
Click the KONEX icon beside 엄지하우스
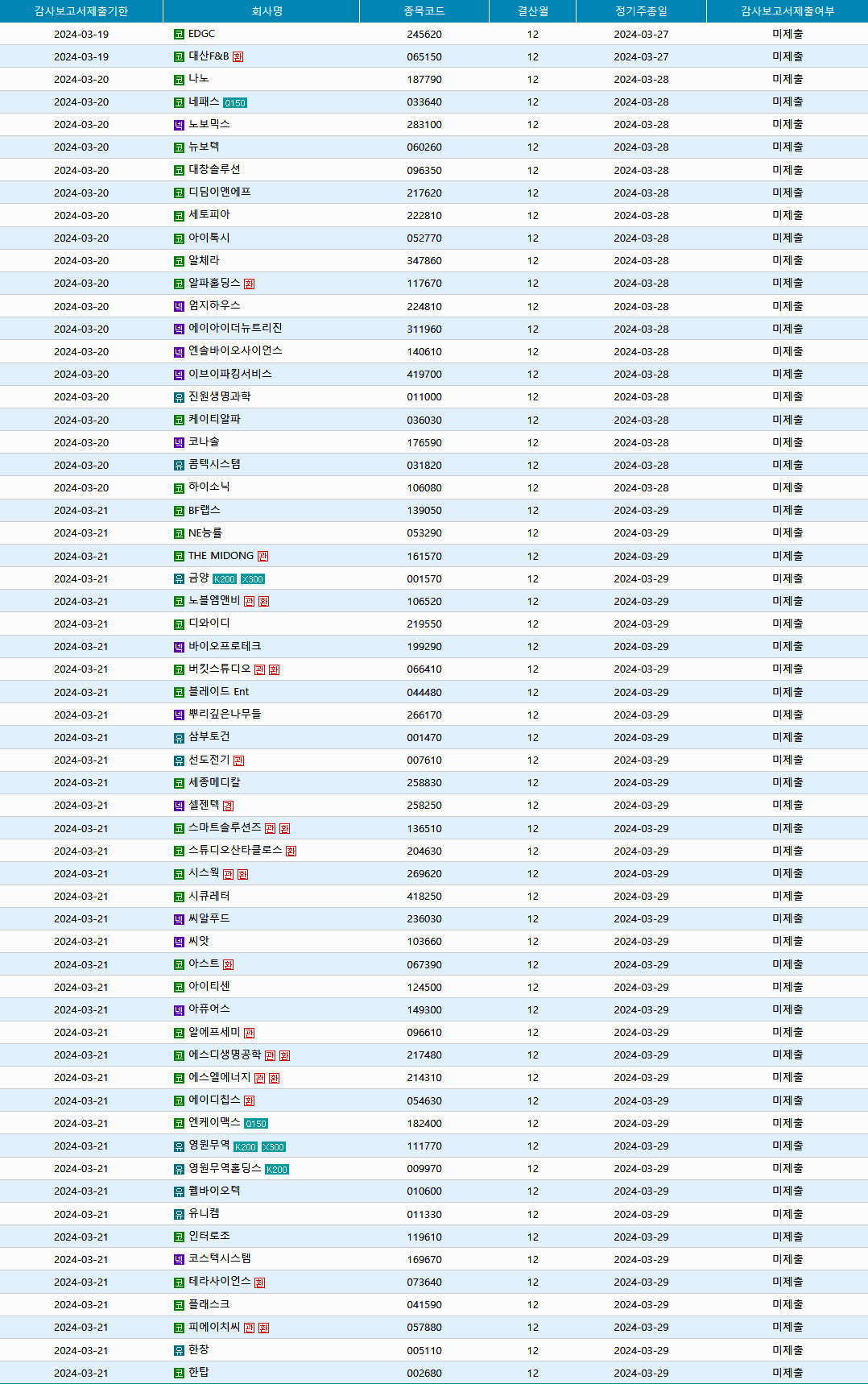coord(180,307)
